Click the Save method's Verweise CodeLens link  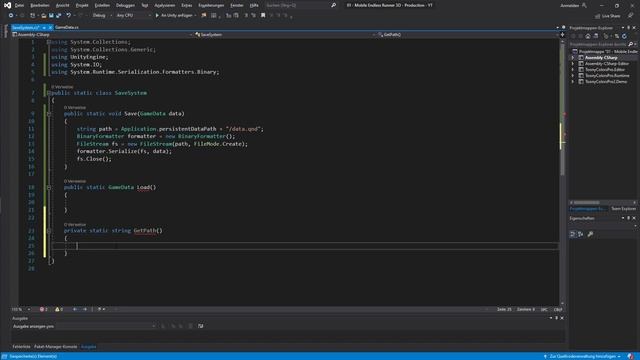point(75,107)
